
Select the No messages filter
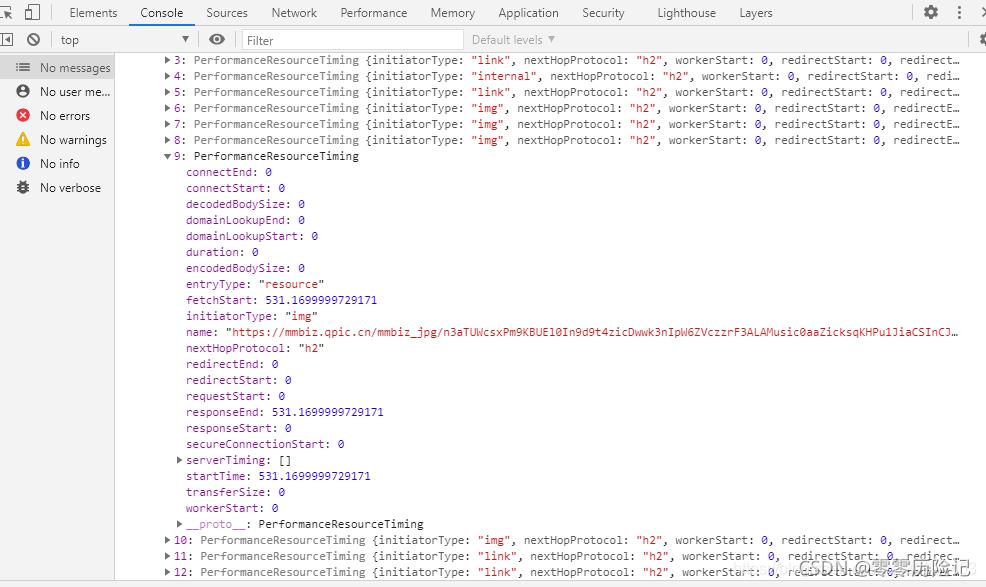tap(57, 67)
